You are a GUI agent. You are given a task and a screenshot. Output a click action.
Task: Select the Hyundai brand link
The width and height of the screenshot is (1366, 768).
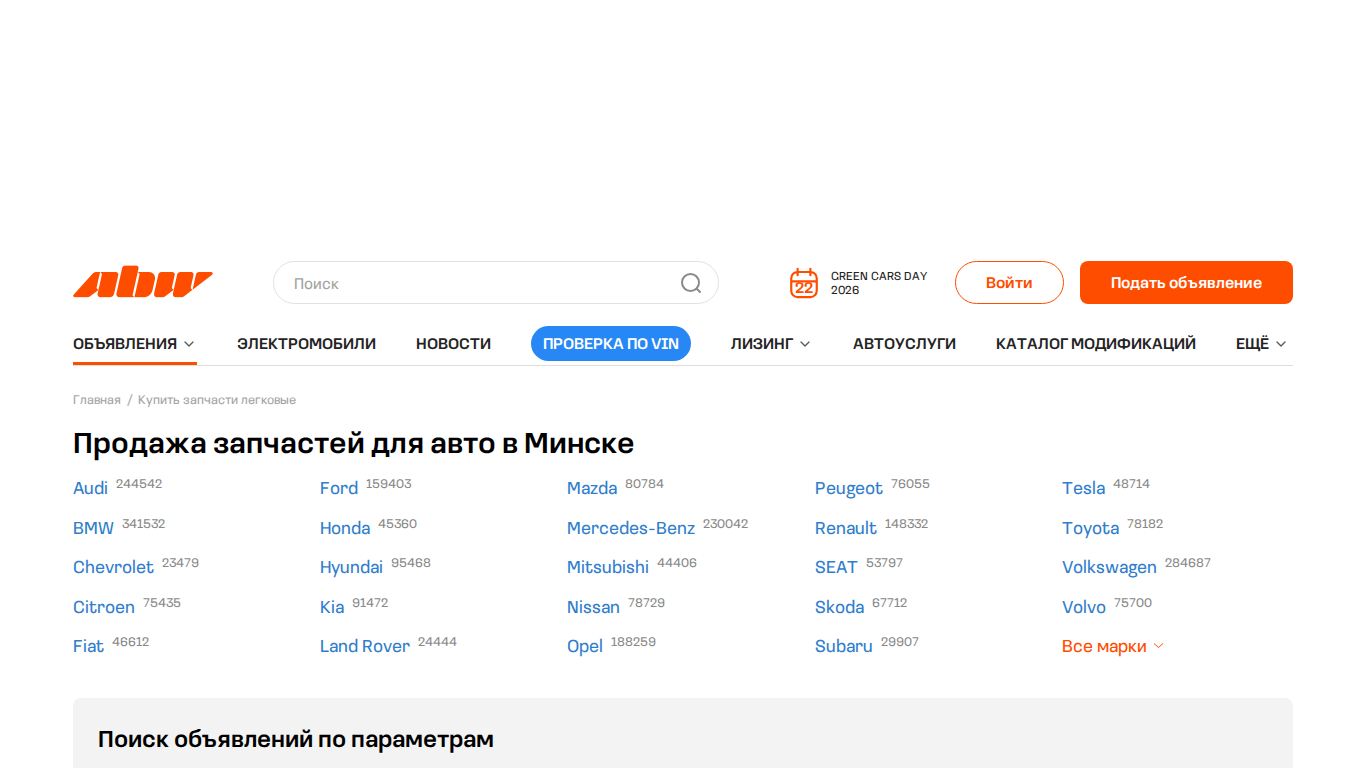pyautogui.click(x=351, y=567)
